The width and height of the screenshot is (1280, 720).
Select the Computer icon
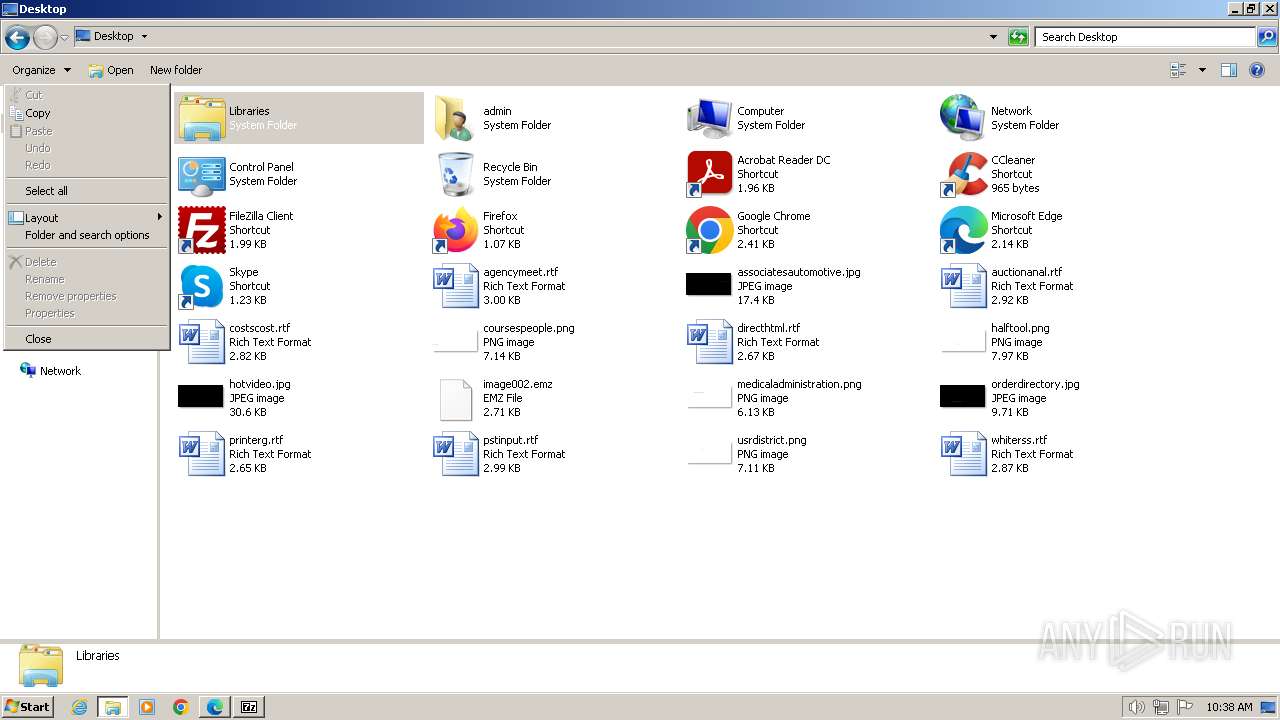click(710, 118)
